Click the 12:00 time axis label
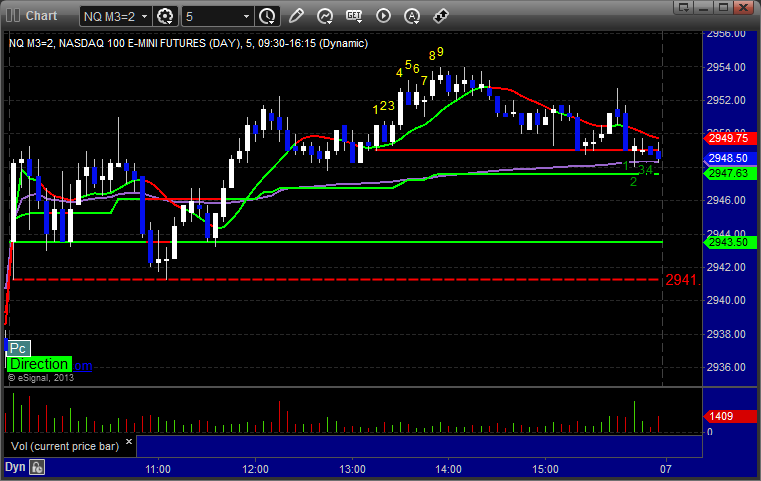The image size is (761, 481). coord(255,469)
